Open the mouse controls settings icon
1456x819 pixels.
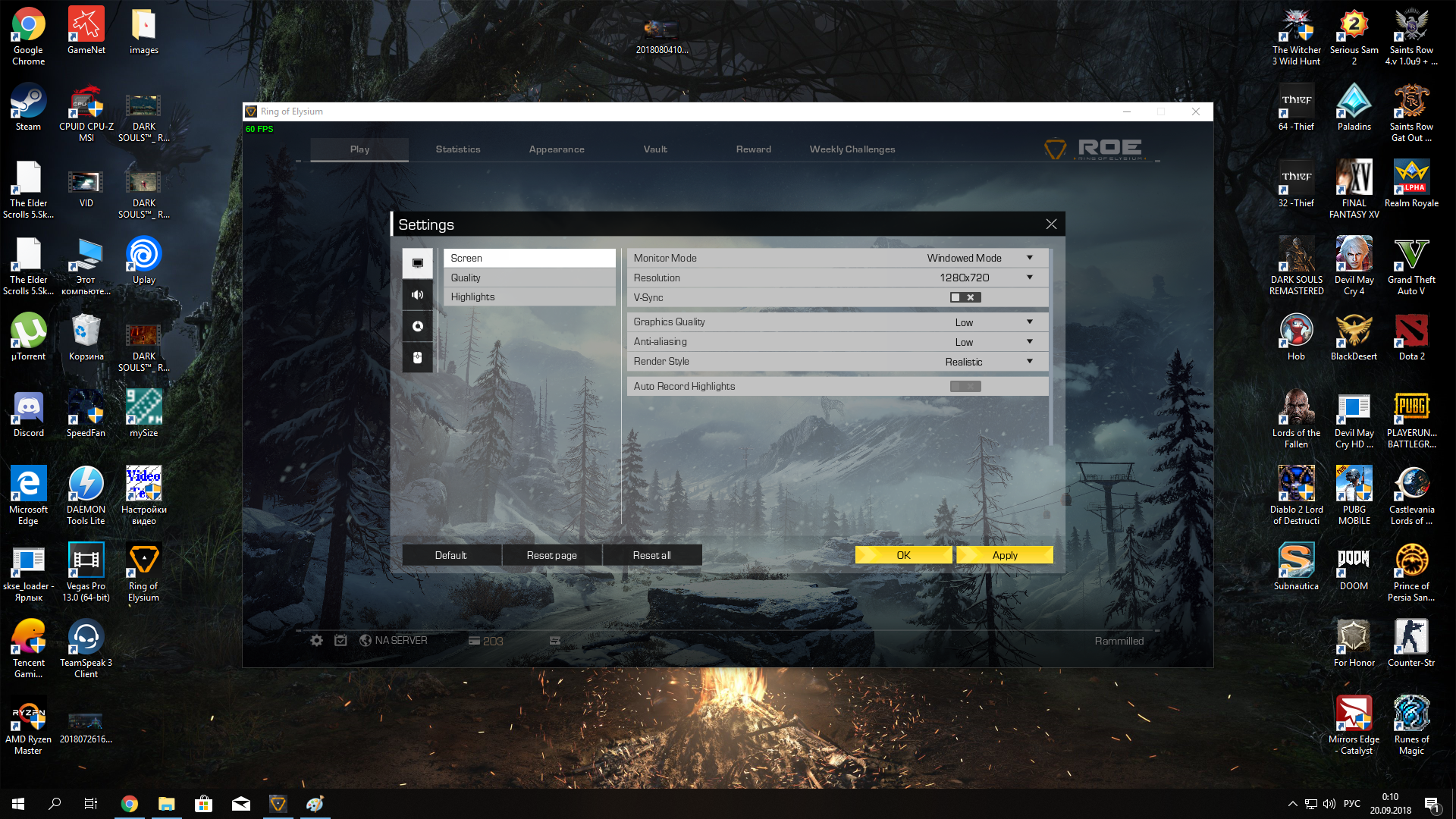[418, 357]
